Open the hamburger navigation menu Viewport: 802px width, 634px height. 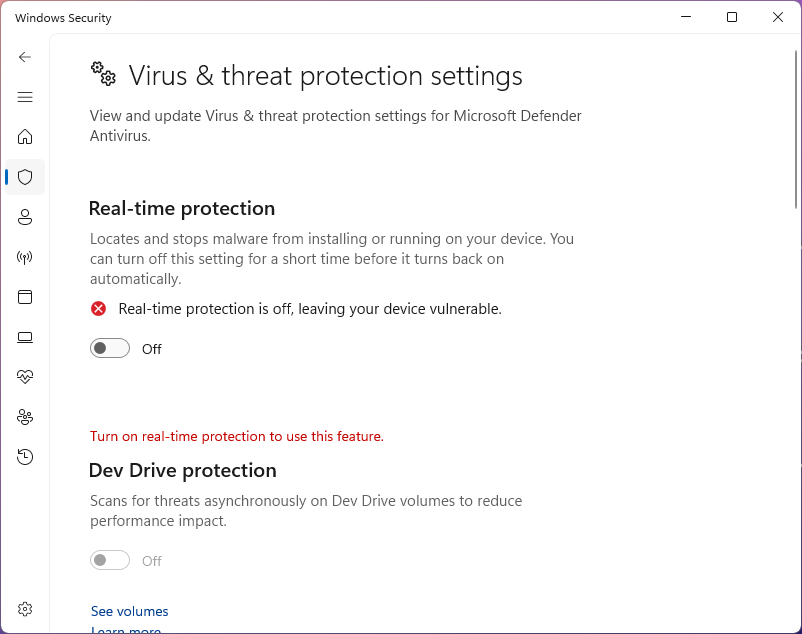pos(25,97)
